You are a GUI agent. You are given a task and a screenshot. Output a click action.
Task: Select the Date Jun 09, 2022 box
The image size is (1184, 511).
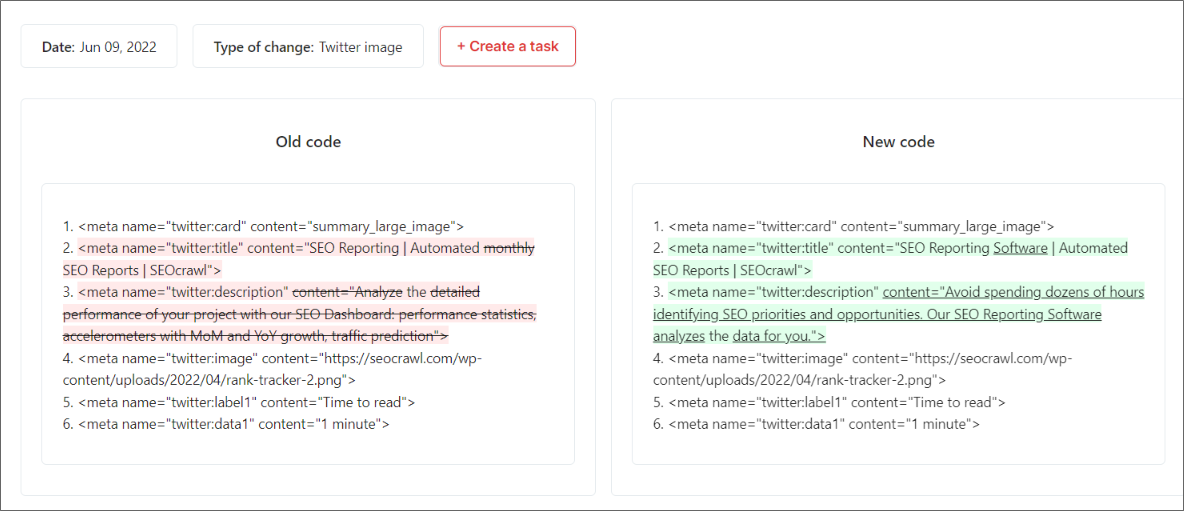click(x=99, y=47)
